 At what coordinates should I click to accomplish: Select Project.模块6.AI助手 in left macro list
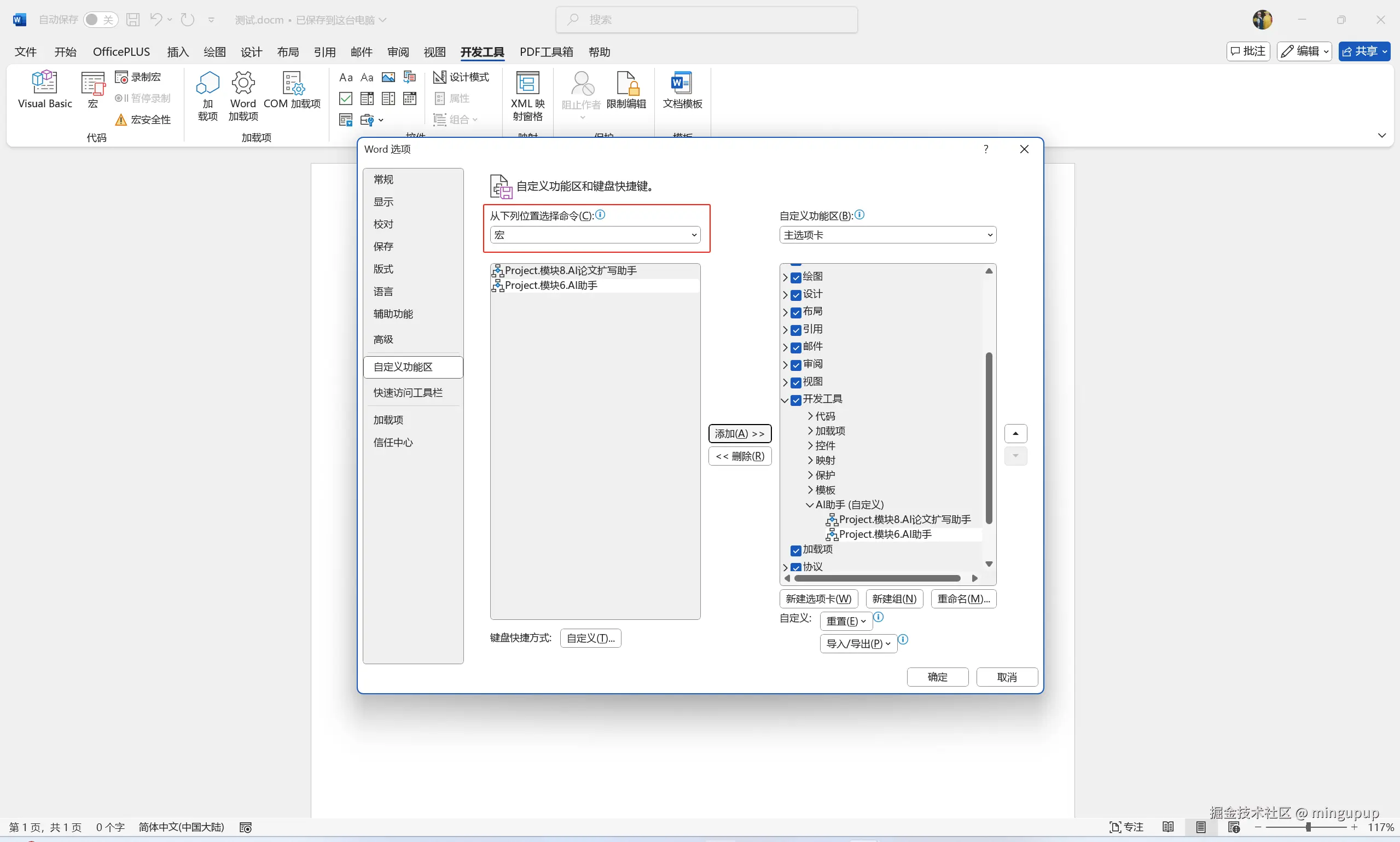[550, 286]
